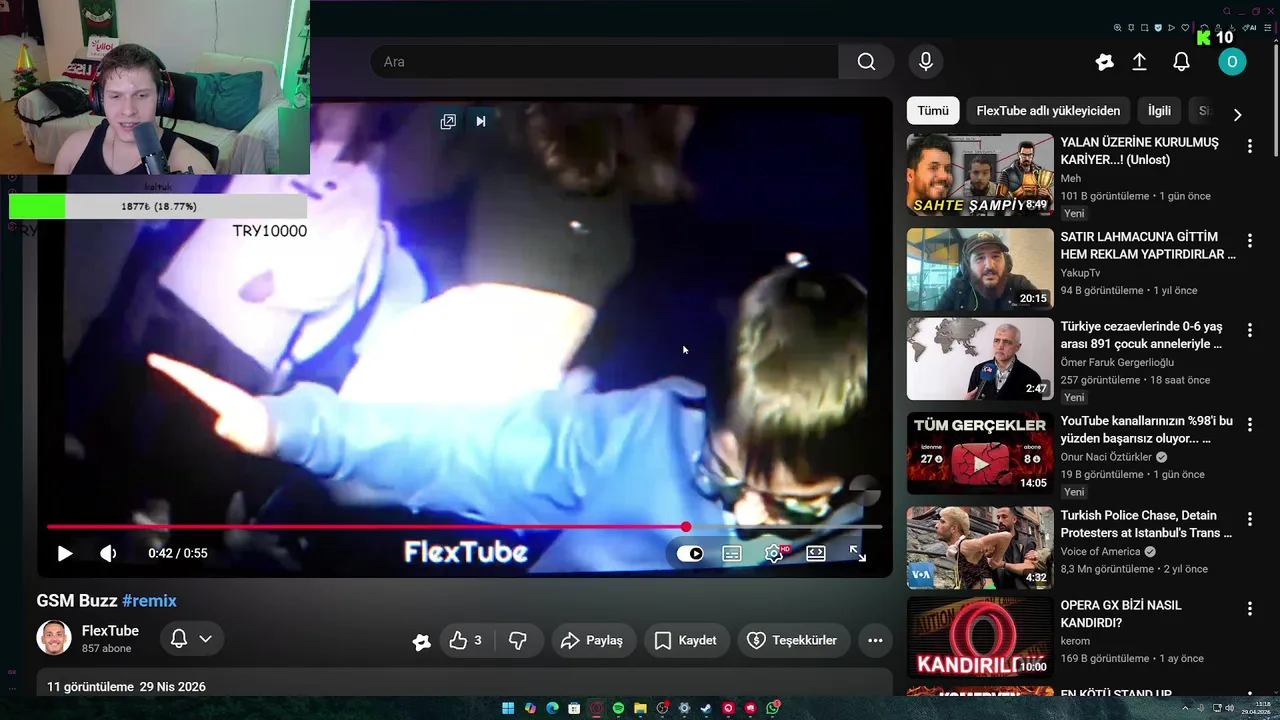Pop out video with miniplayer icon
Screen dimensions: 1280x720
pos(448,121)
